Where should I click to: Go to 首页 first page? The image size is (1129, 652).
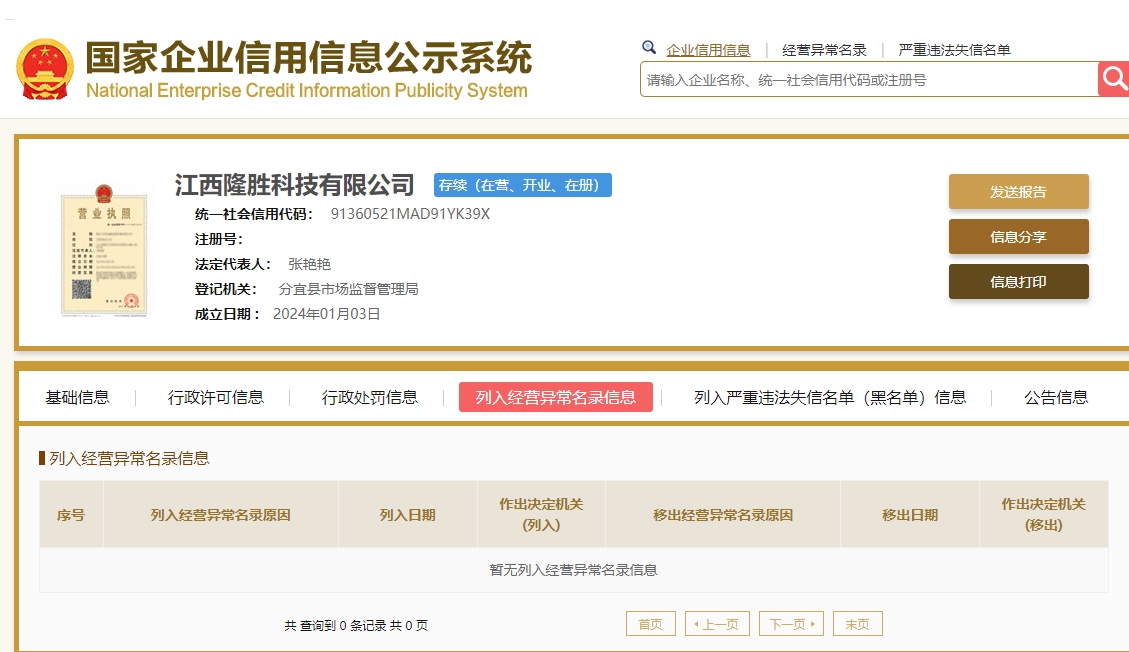651,624
